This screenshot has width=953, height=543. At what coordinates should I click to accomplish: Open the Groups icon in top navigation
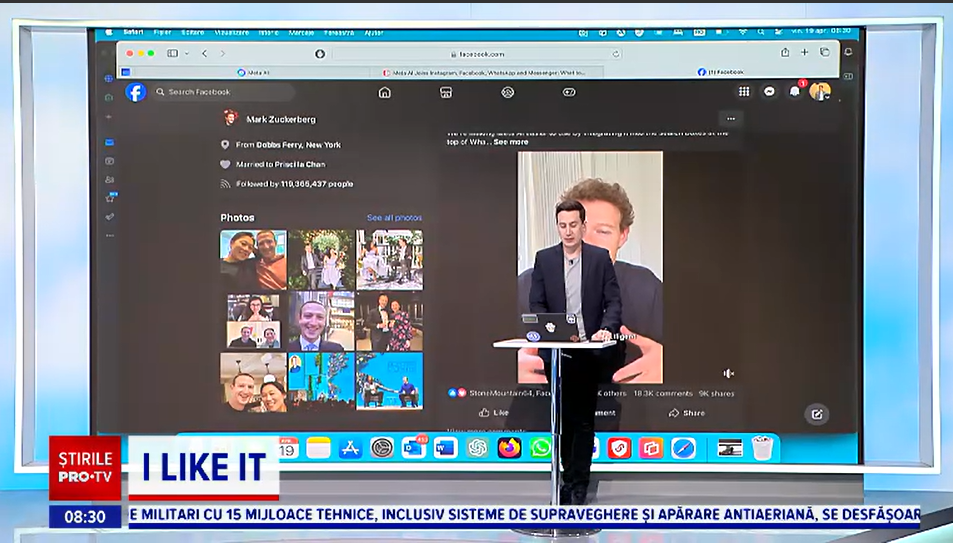507,92
